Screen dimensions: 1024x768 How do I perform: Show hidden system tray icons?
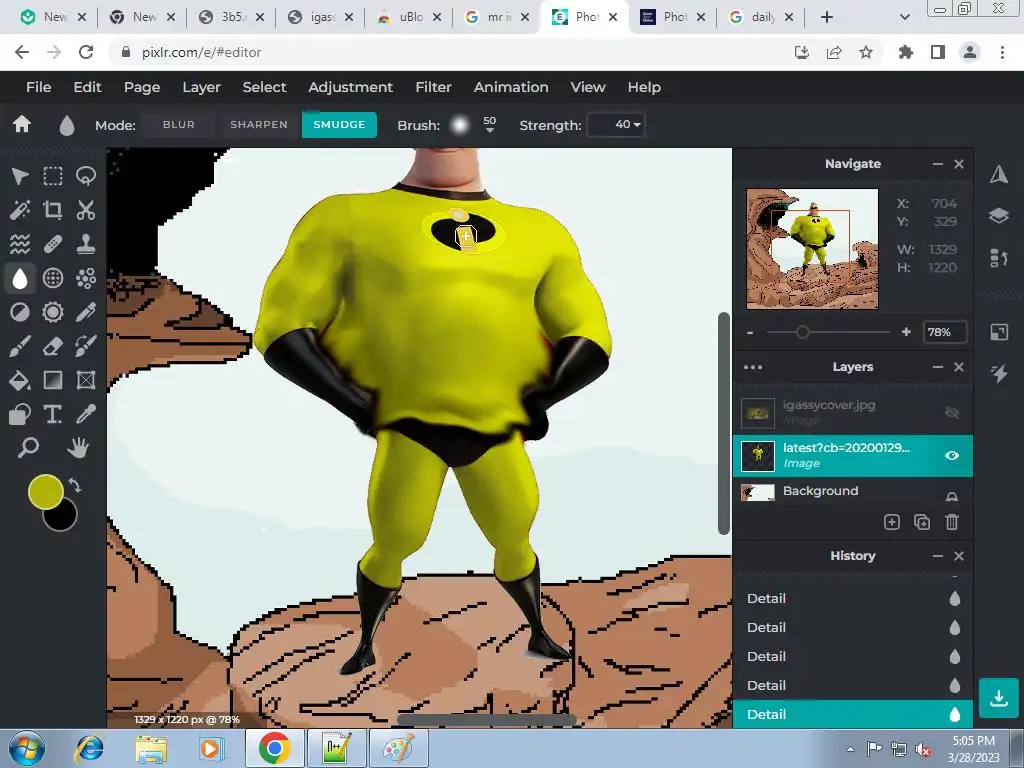pyautogui.click(x=850, y=749)
